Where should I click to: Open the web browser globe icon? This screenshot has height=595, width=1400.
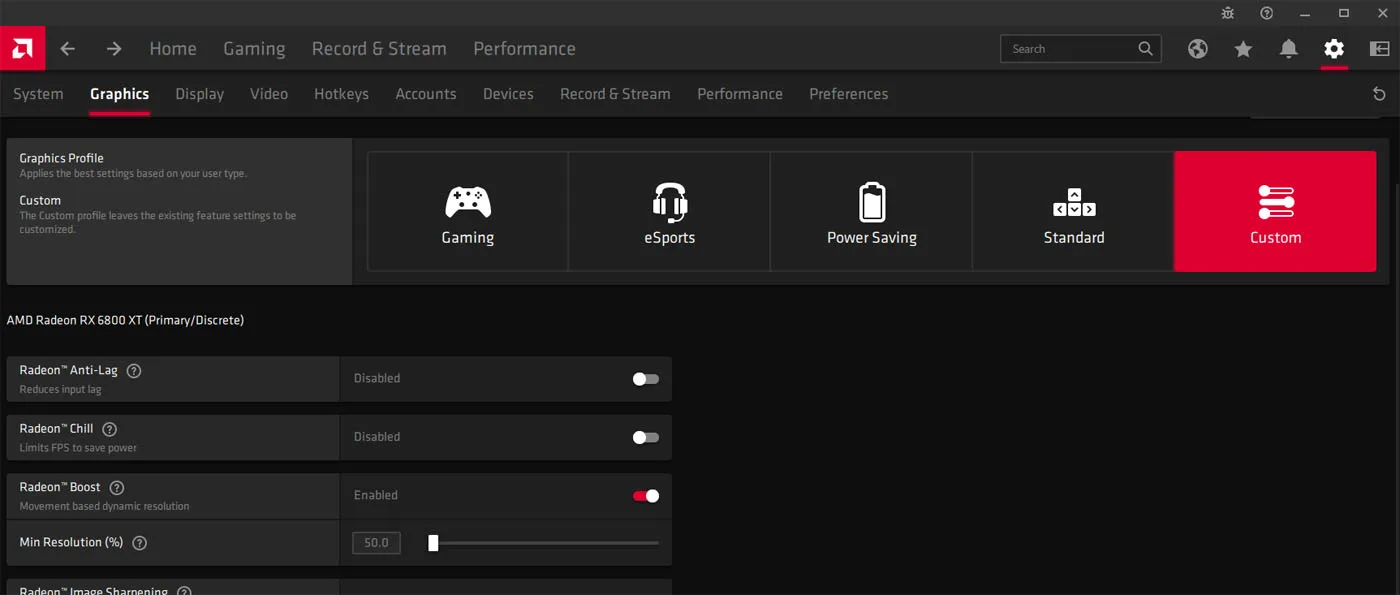pyautogui.click(x=1198, y=48)
